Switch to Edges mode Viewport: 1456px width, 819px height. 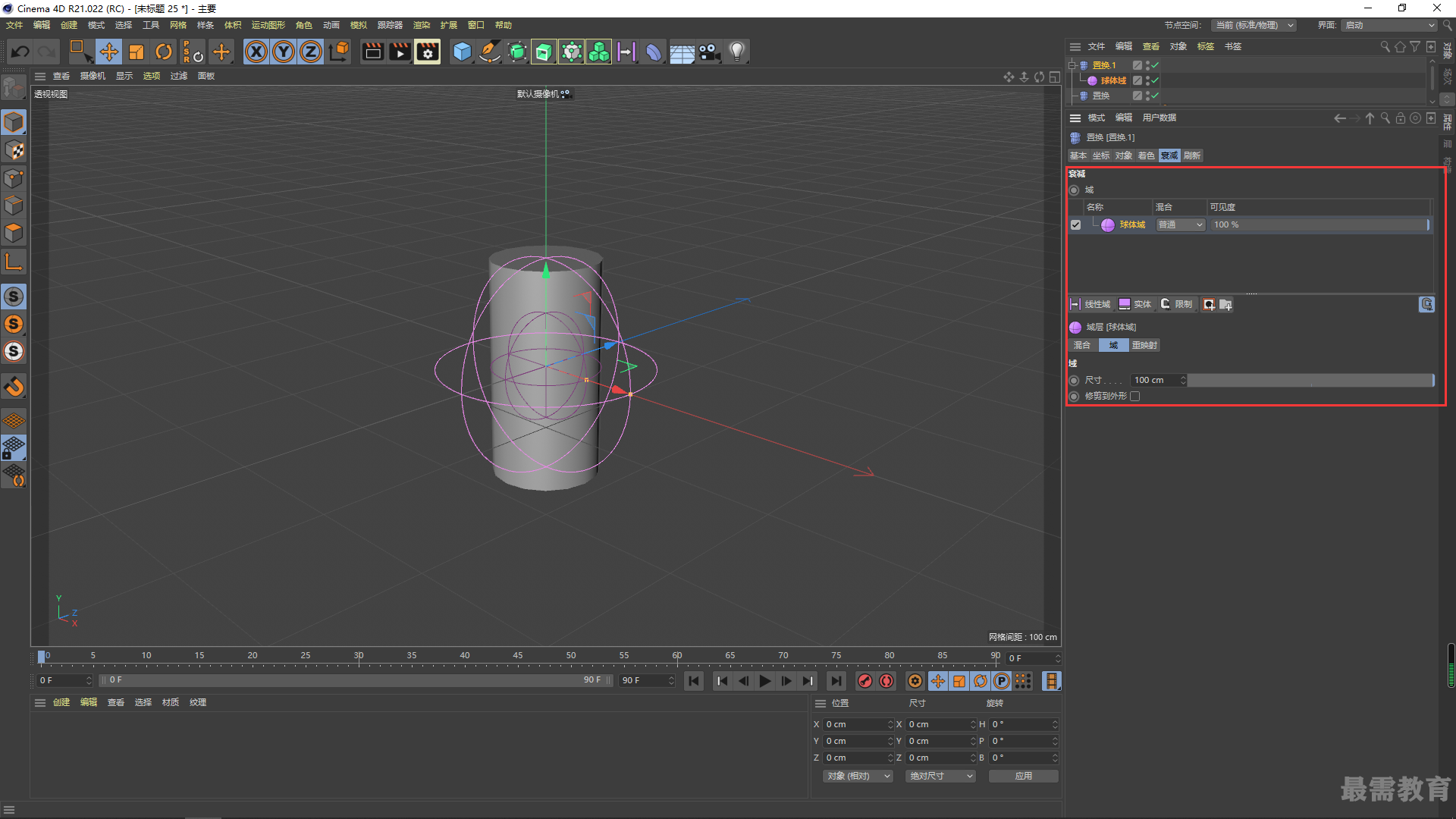click(x=14, y=206)
